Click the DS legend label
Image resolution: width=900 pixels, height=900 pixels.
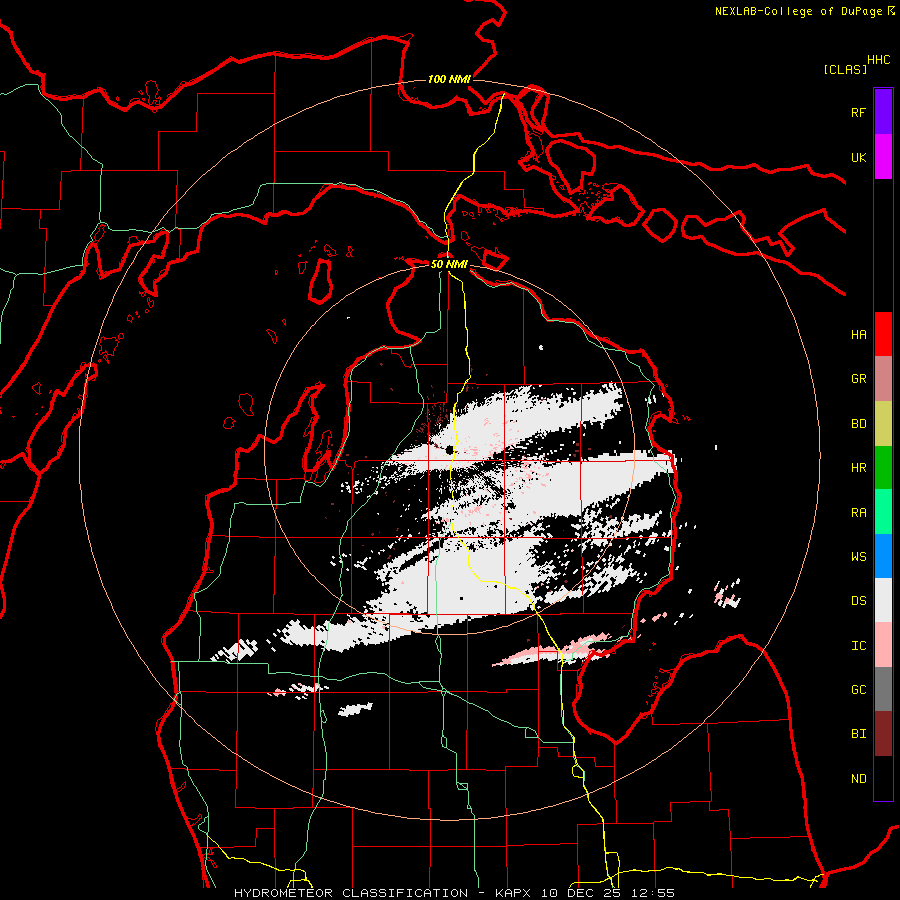858,601
